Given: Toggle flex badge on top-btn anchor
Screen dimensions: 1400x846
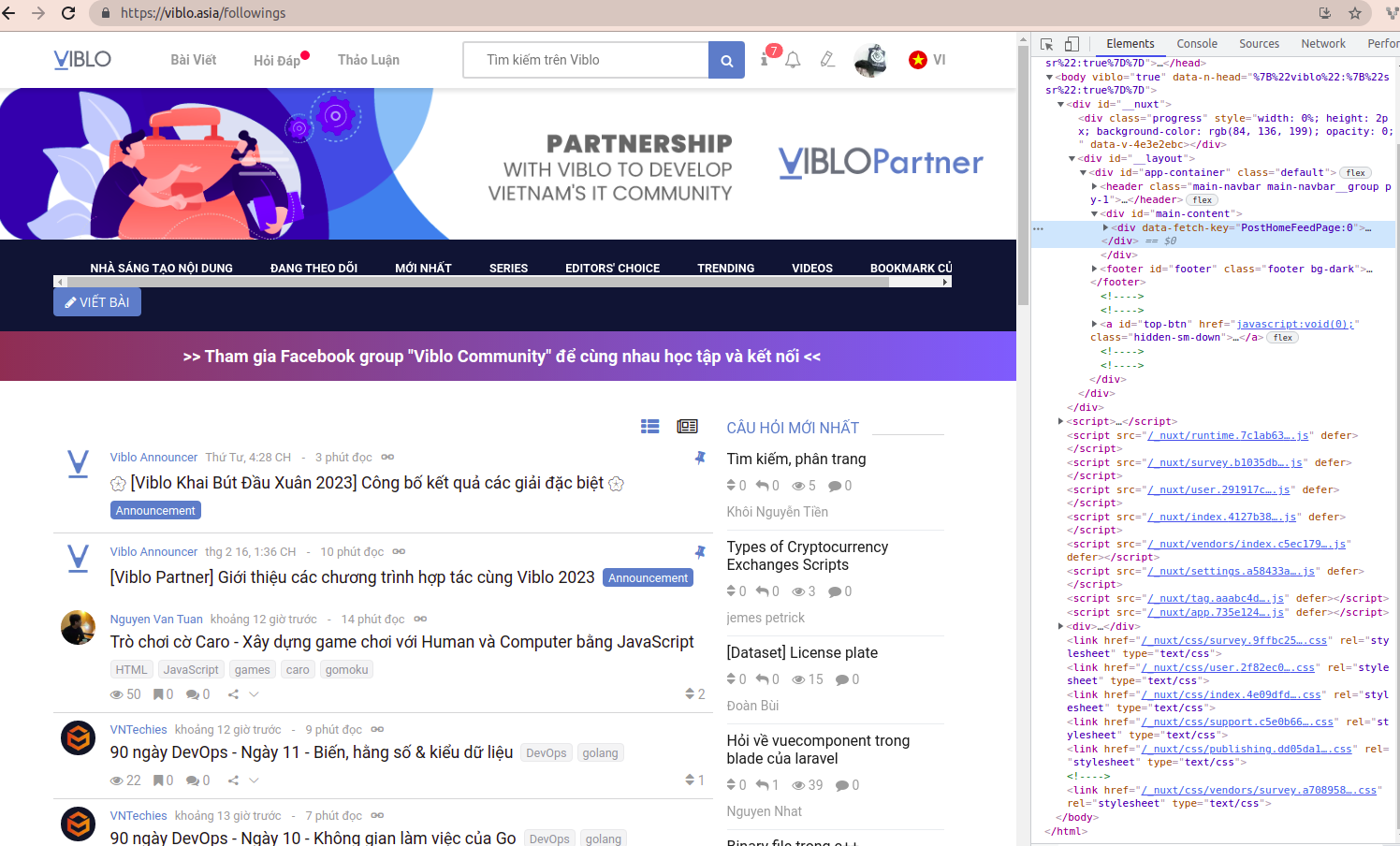Looking at the screenshot, I should [x=1283, y=338].
